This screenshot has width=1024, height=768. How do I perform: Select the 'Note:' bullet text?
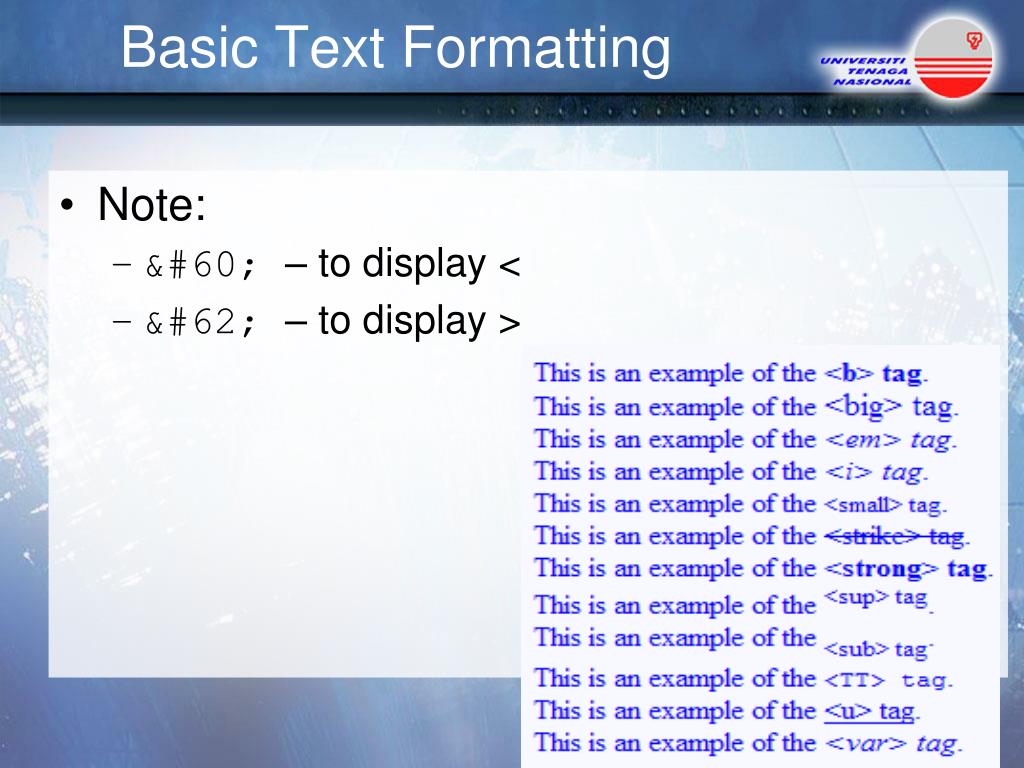pos(152,204)
